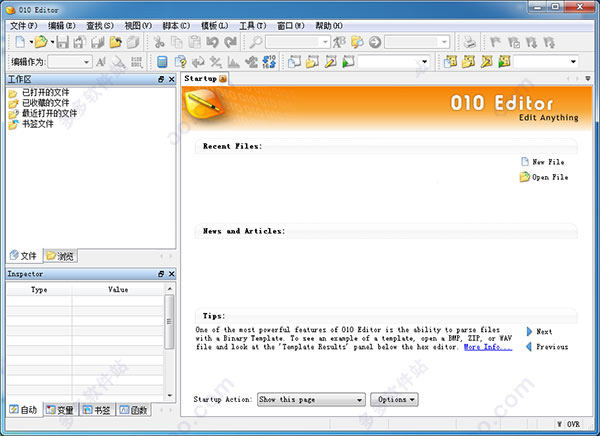Click the Inspector vertical scrollbar
This screenshot has width=600, height=436.
[x=170, y=341]
